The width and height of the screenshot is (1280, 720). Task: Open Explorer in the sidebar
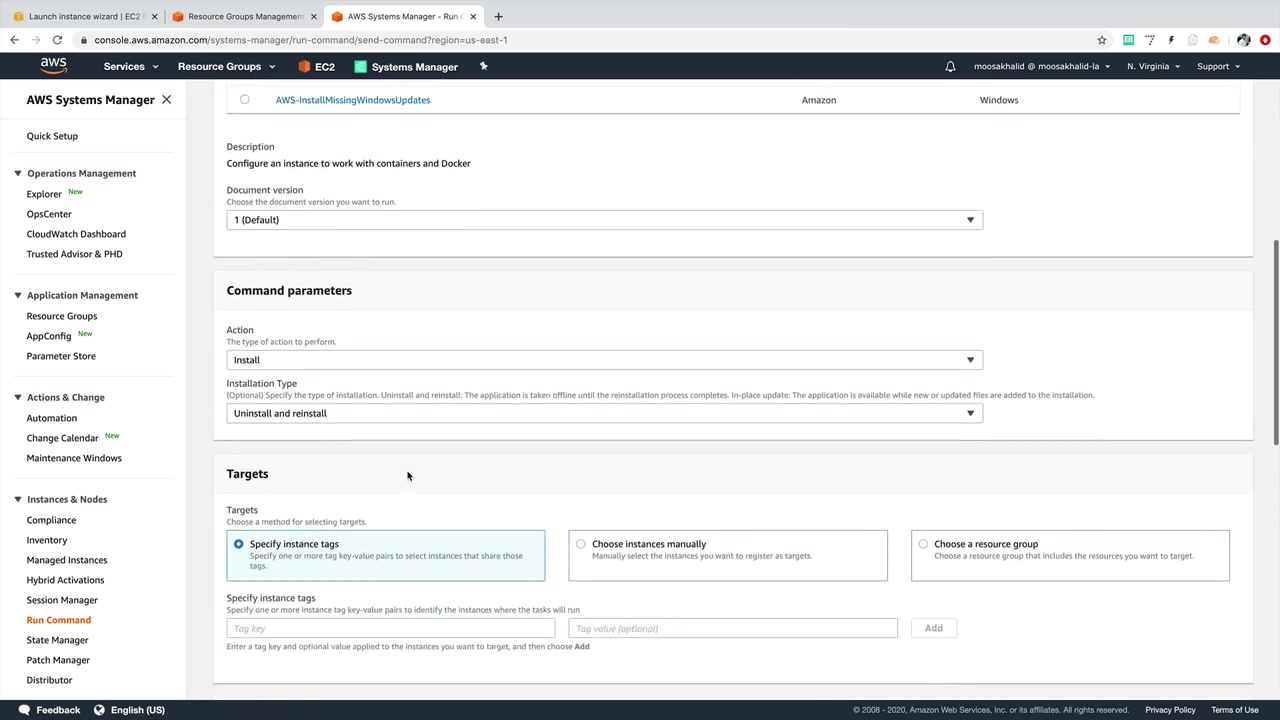44,194
